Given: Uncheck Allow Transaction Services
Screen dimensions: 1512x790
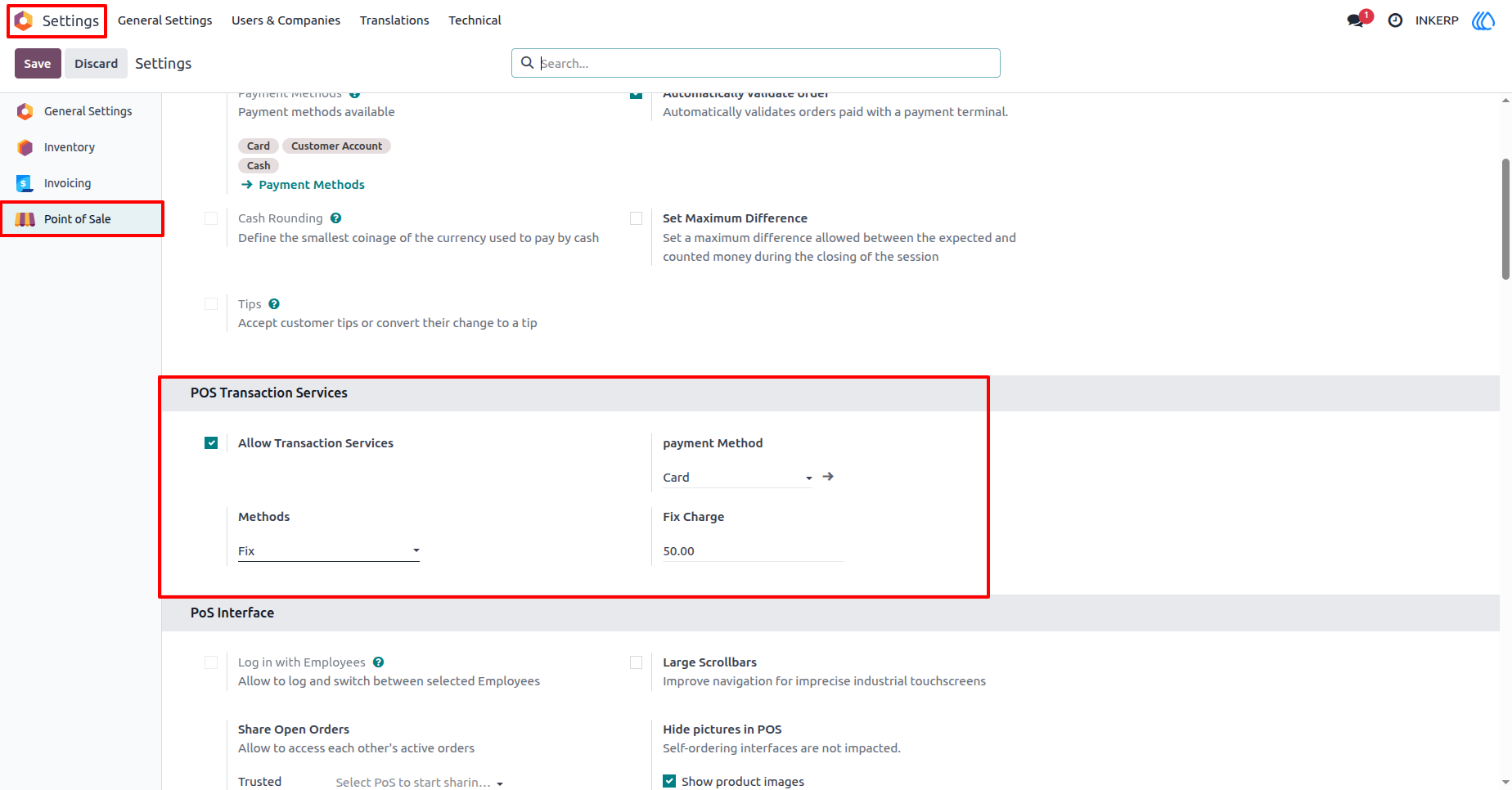Looking at the screenshot, I should (211, 443).
